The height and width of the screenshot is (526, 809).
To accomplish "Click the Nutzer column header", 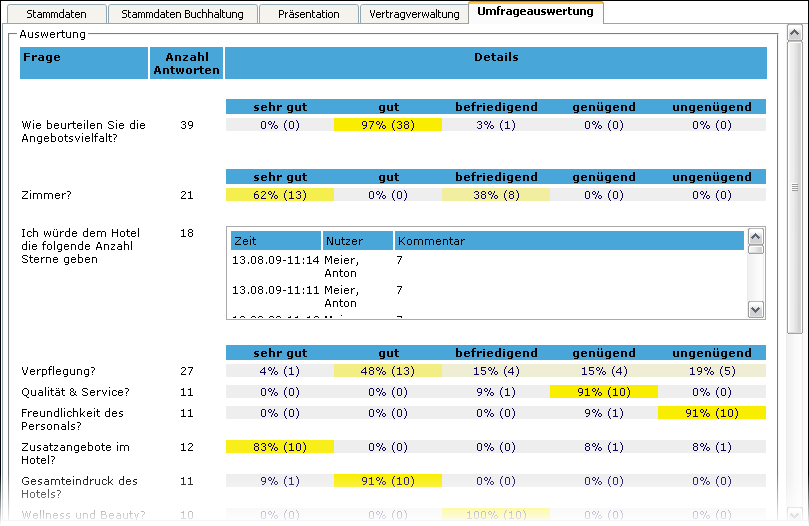I will click(357, 241).
